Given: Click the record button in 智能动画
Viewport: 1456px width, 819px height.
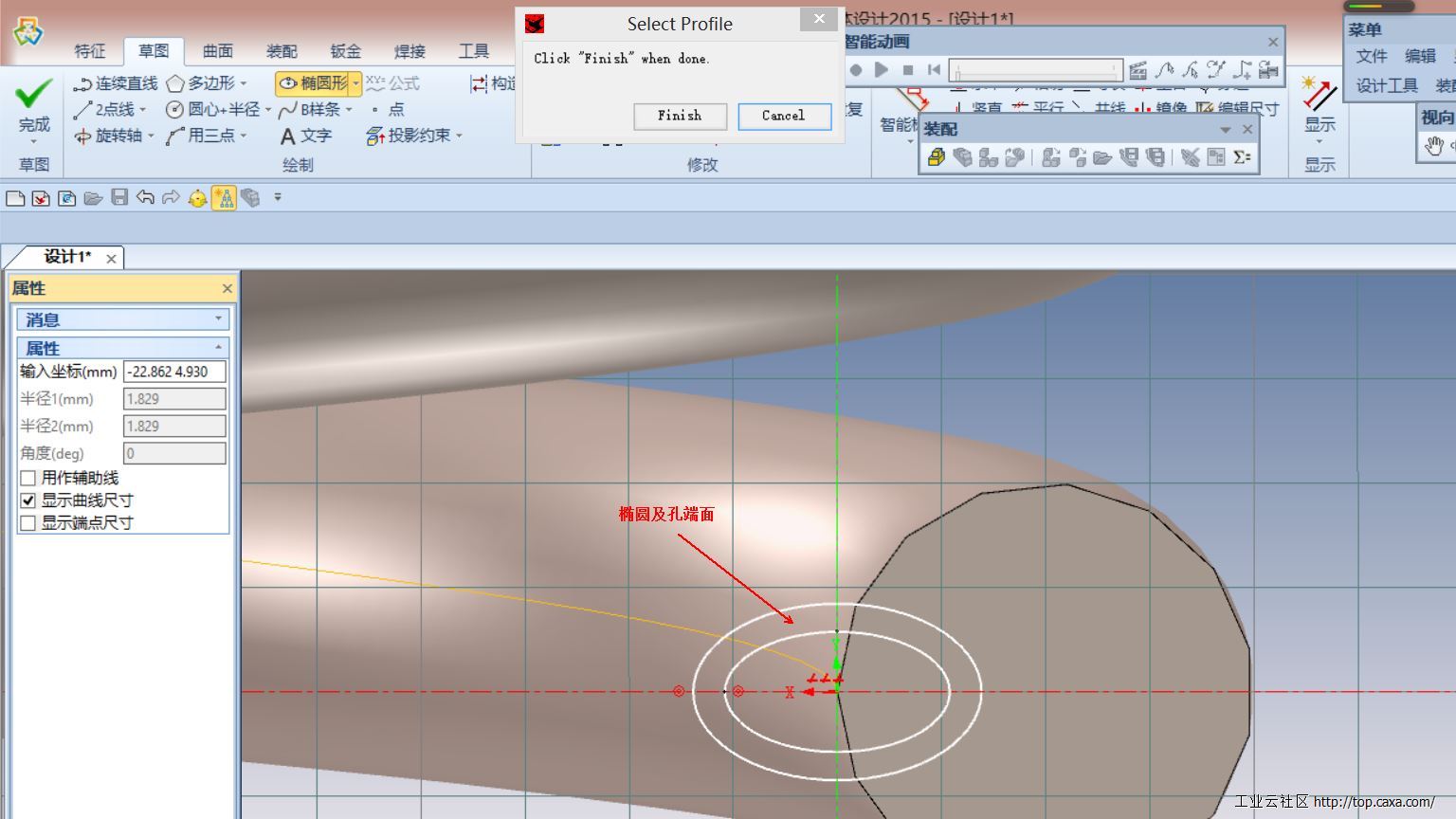Looking at the screenshot, I should pyautogui.click(x=856, y=69).
